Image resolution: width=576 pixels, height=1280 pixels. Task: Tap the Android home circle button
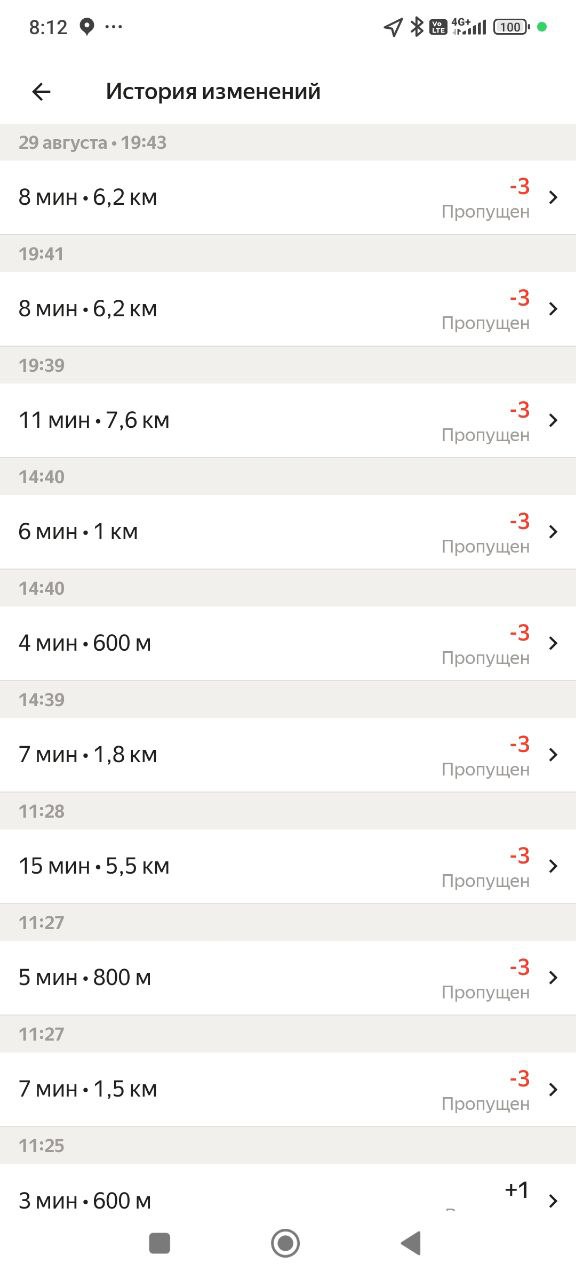286,1243
